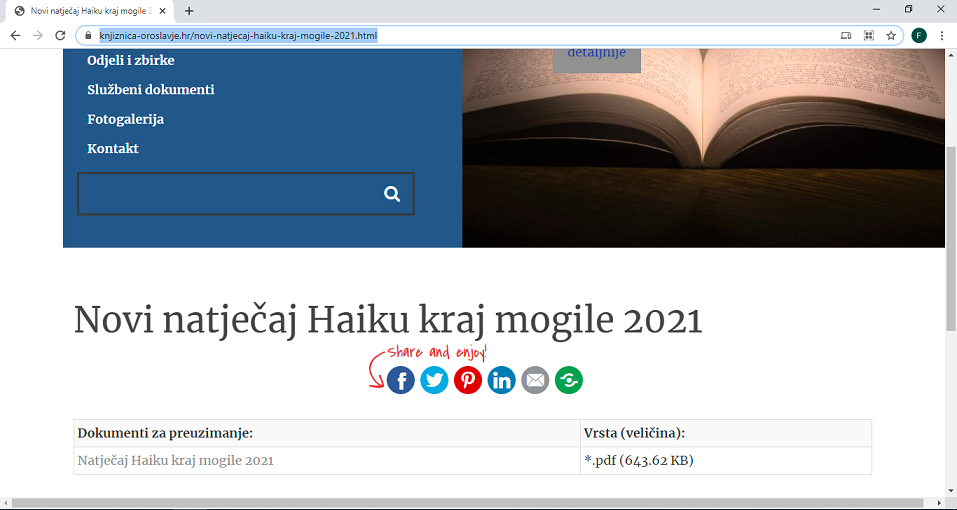Share on LinkedIn icon
957x510 pixels.
tap(502, 380)
